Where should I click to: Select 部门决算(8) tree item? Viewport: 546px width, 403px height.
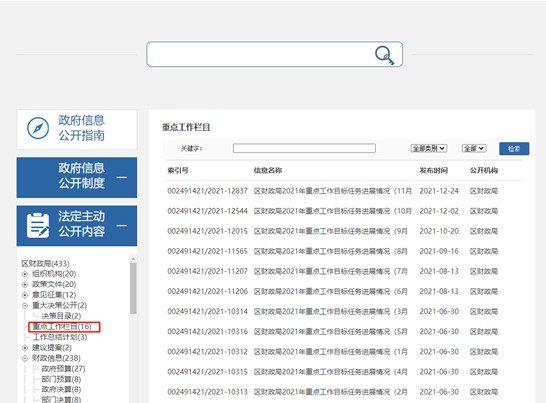[x=61, y=399]
